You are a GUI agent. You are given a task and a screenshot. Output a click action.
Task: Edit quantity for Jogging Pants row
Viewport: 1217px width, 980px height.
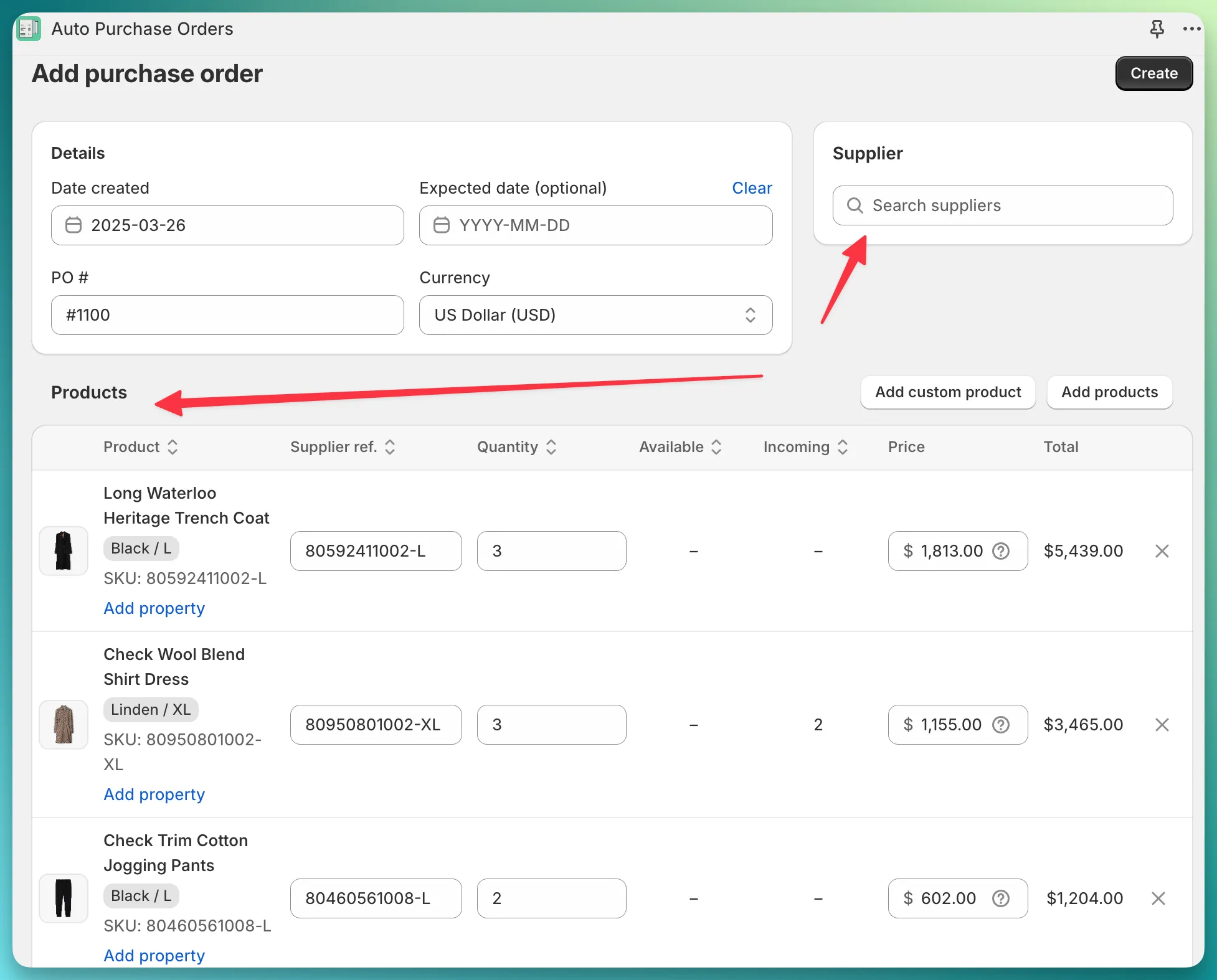551,898
